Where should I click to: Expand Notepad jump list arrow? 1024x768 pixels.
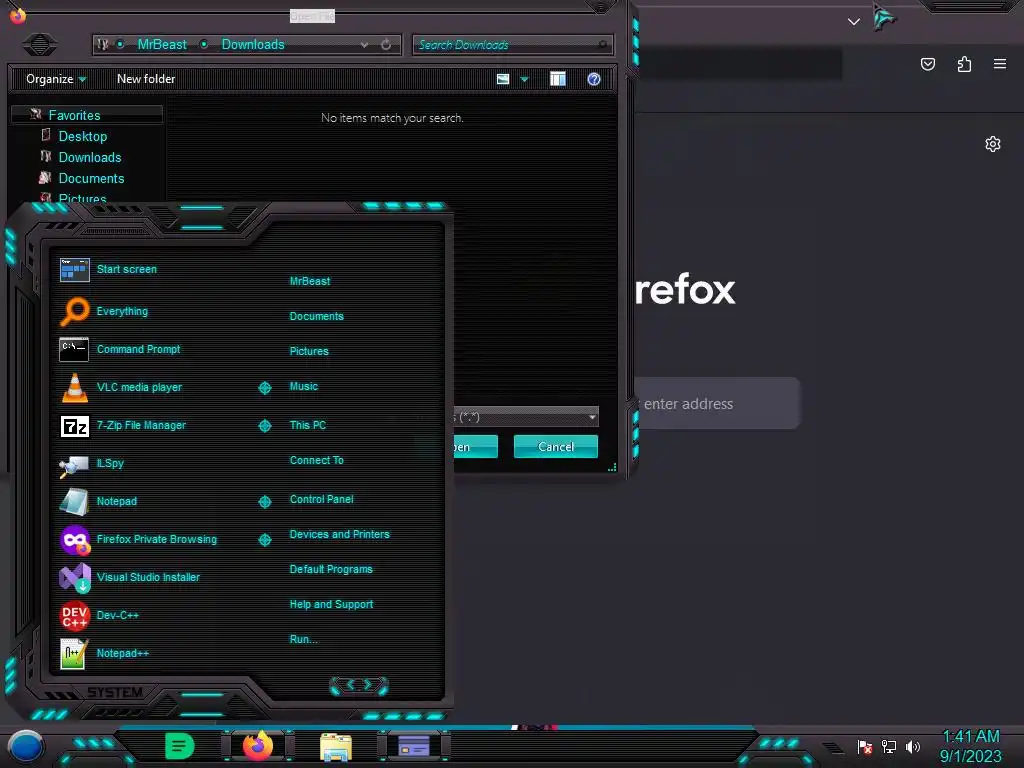(x=264, y=502)
